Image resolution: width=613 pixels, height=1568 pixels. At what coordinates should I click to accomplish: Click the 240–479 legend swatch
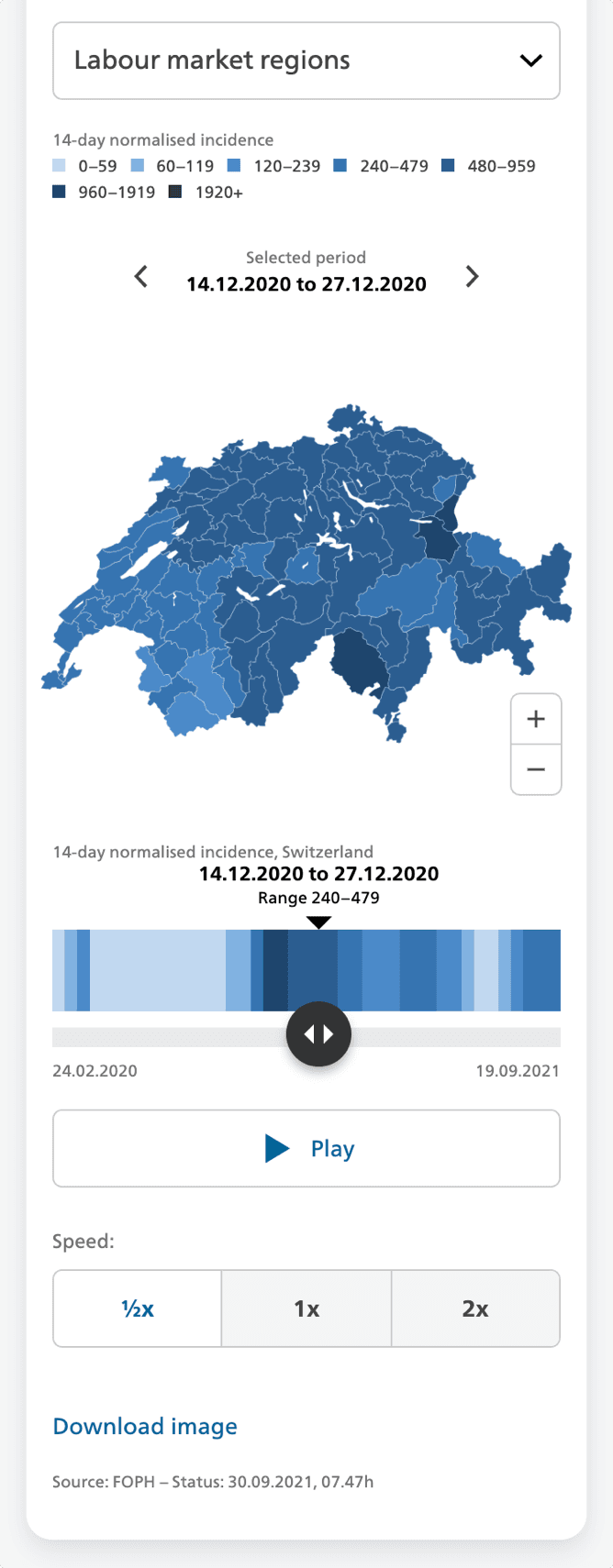coord(340,166)
